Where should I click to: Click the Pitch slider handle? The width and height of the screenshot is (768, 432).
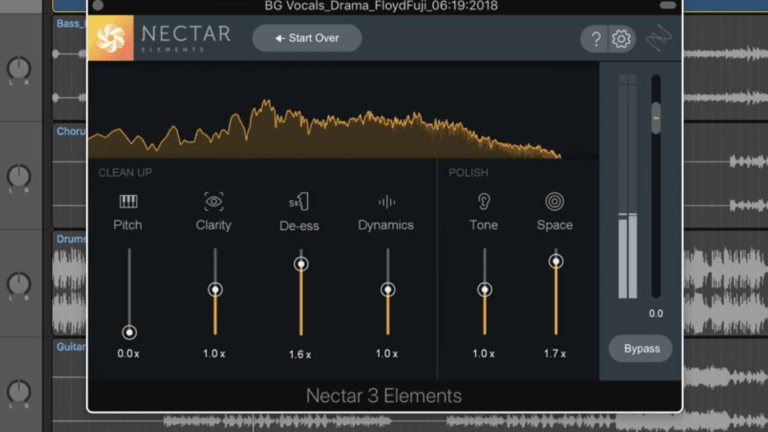point(129,333)
